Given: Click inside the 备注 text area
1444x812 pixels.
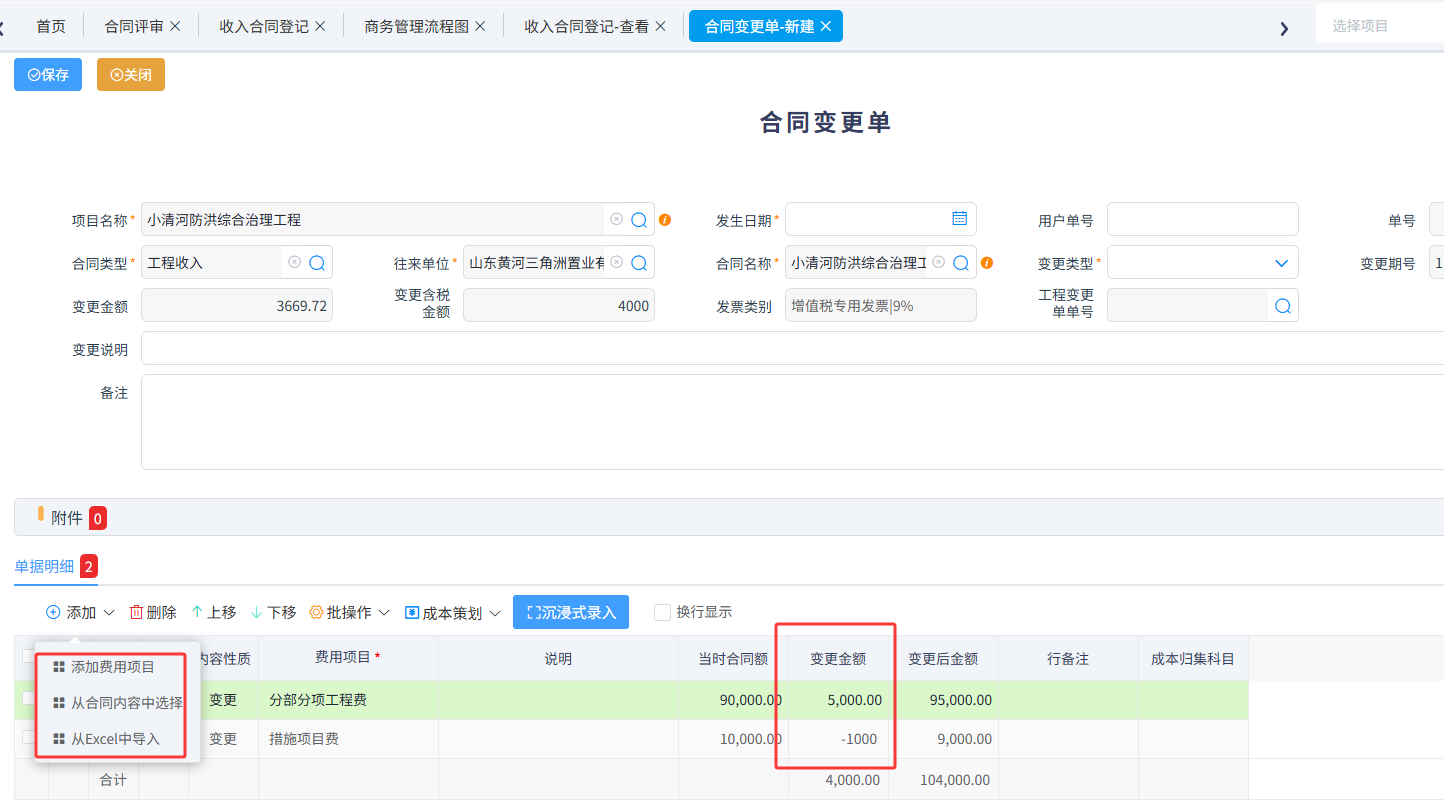Looking at the screenshot, I should pyautogui.click(x=792, y=422).
